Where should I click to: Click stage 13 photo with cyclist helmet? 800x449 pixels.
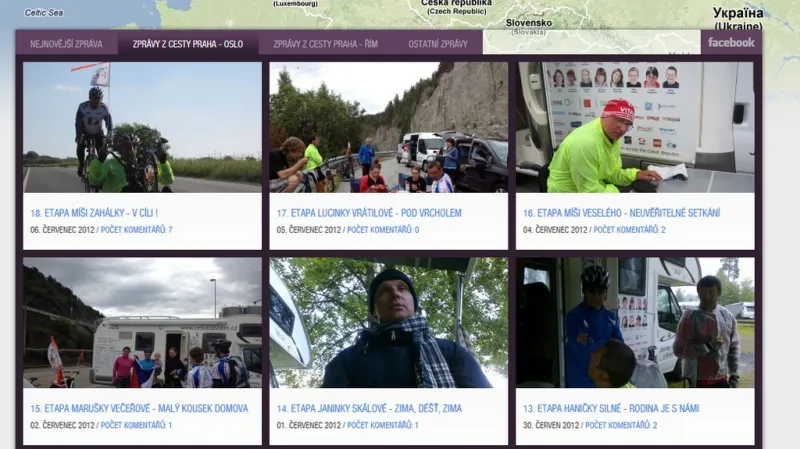635,323
